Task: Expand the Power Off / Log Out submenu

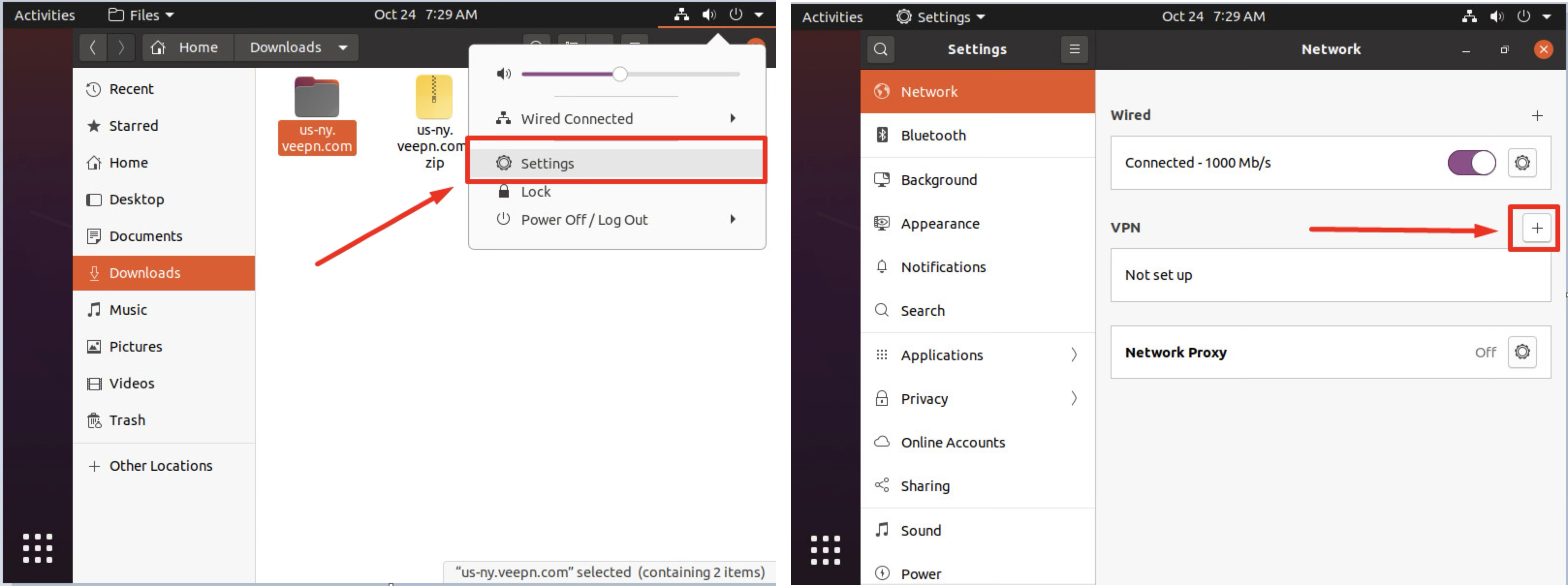Action: (x=732, y=219)
